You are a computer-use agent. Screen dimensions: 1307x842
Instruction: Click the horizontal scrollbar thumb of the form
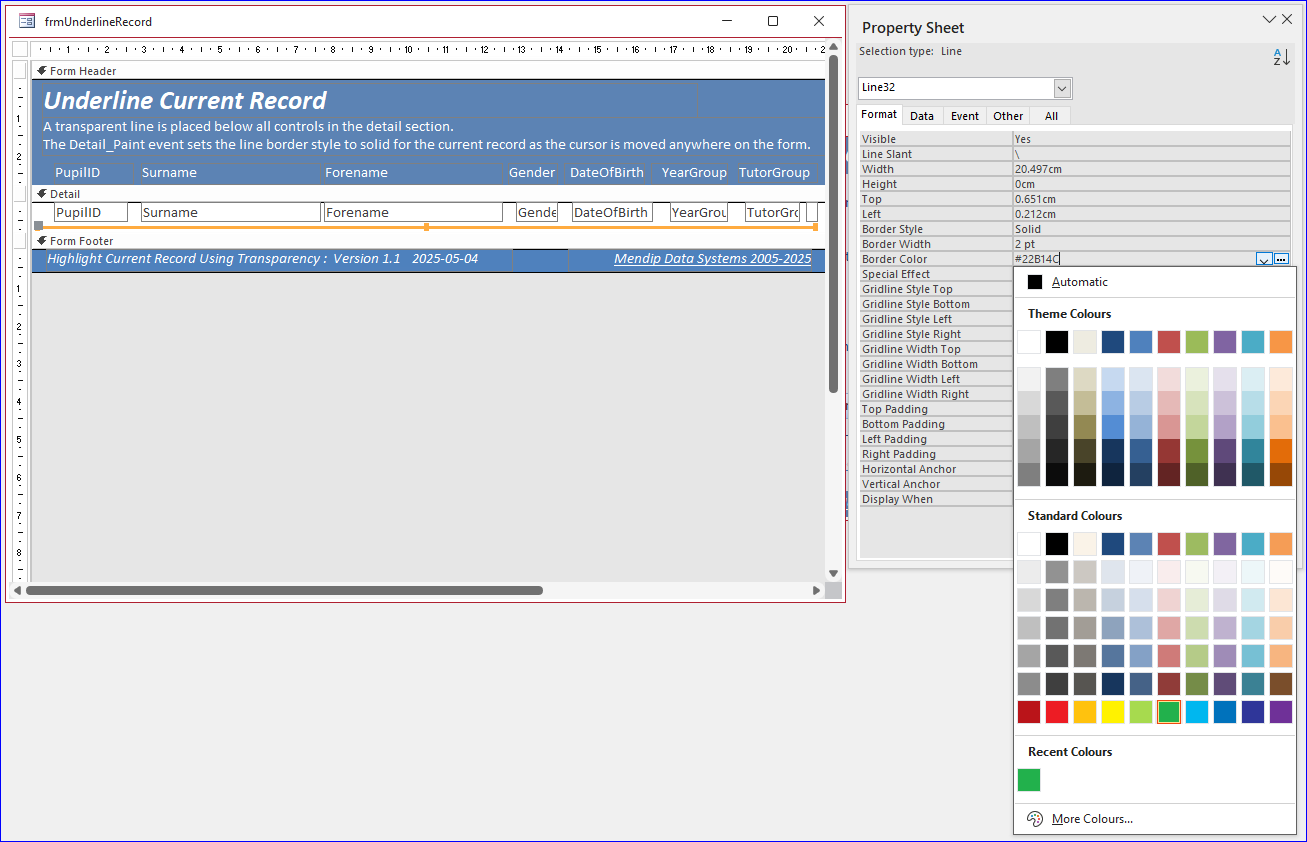tap(284, 590)
